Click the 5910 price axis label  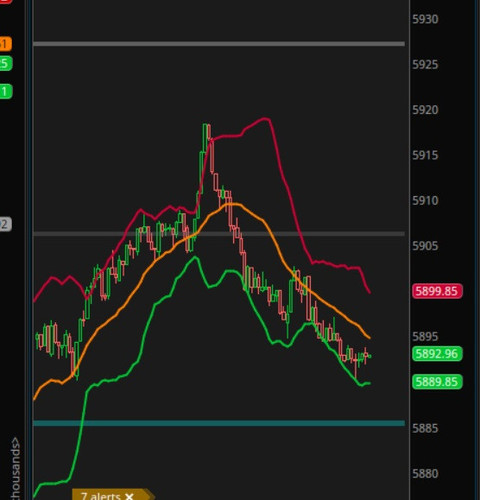425,201
